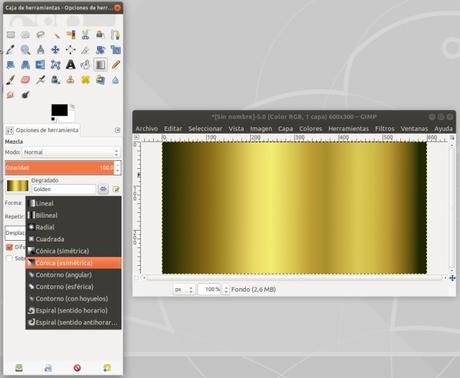Select the Bucket Fill tool
The image size is (460, 378).
coord(85,65)
